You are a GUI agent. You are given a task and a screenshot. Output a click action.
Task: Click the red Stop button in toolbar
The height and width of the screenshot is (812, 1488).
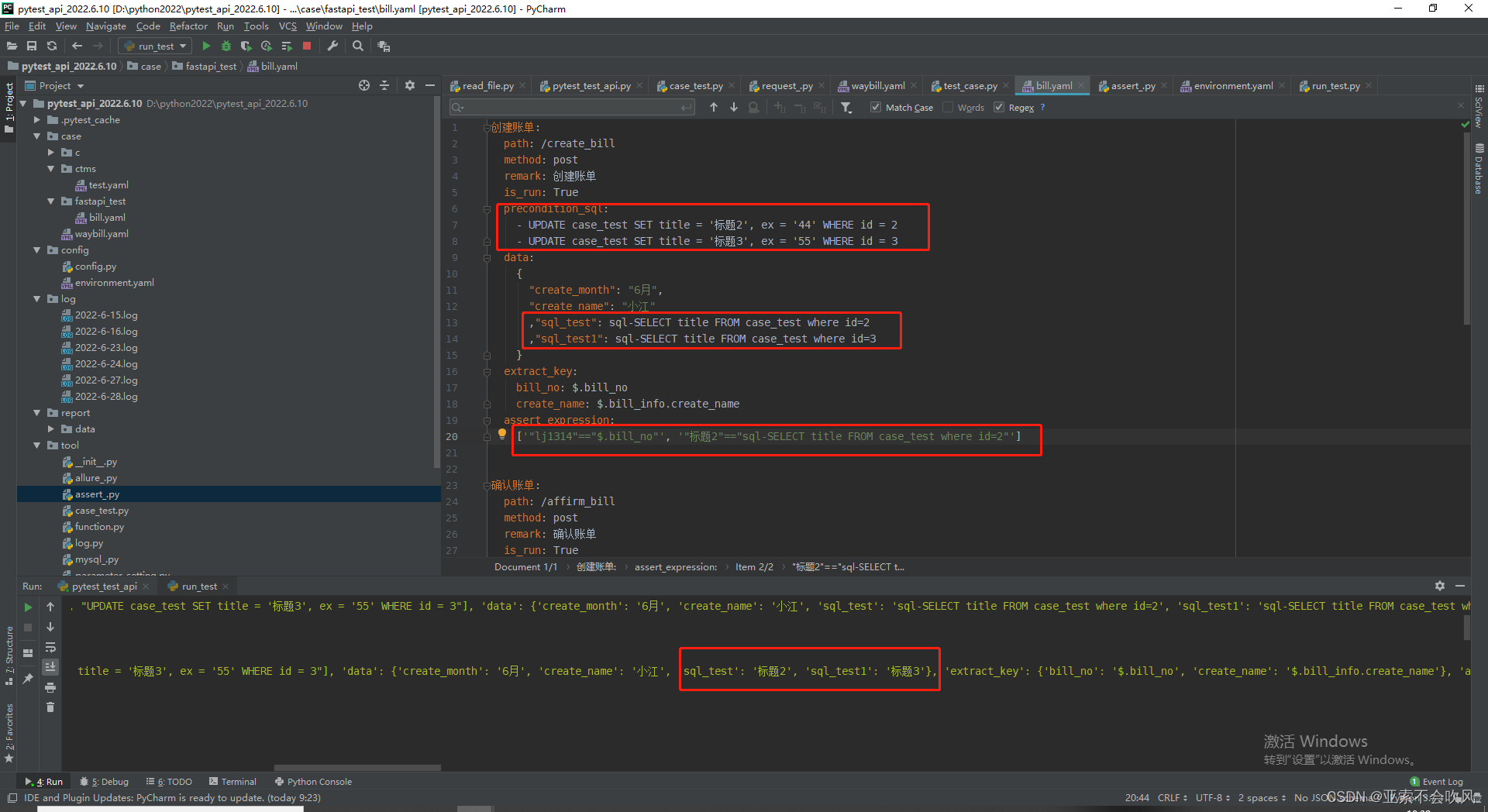tap(307, 46)
